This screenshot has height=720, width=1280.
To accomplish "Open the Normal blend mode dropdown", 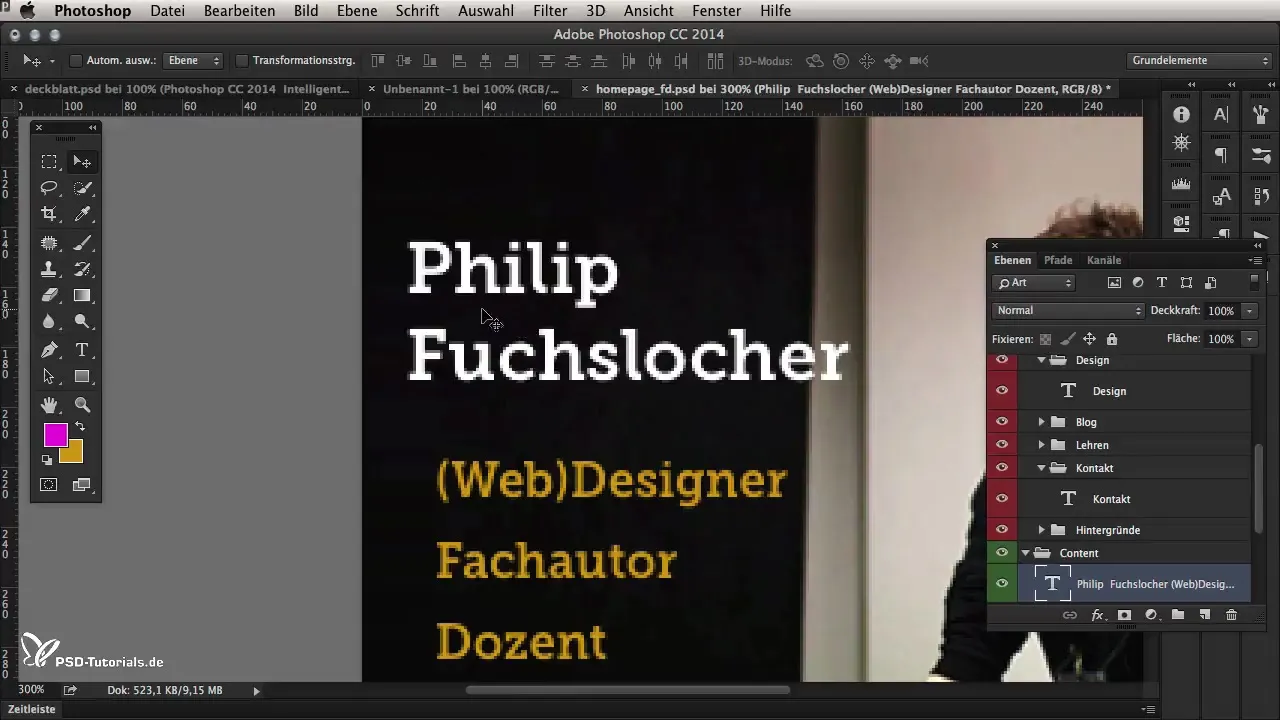I will click(x=1068, y=311).
